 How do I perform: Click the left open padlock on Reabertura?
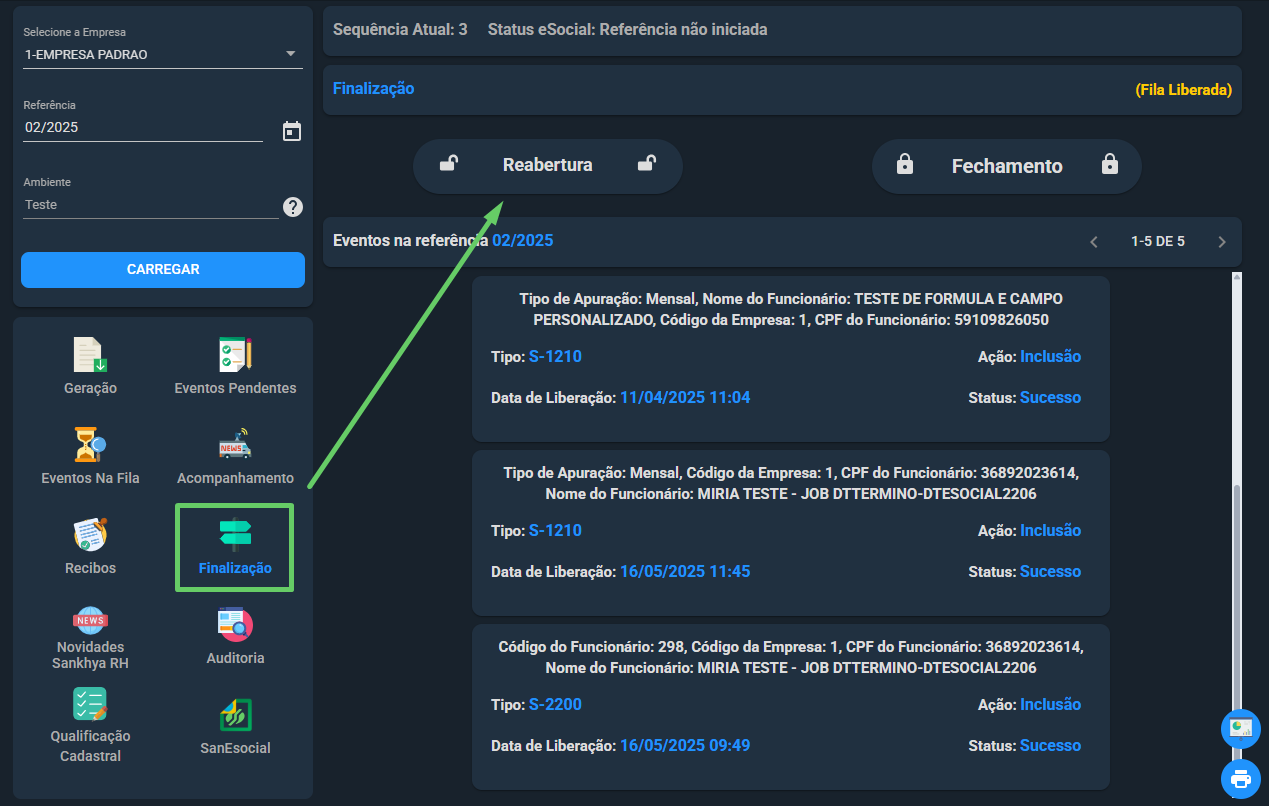pos(449,165)
